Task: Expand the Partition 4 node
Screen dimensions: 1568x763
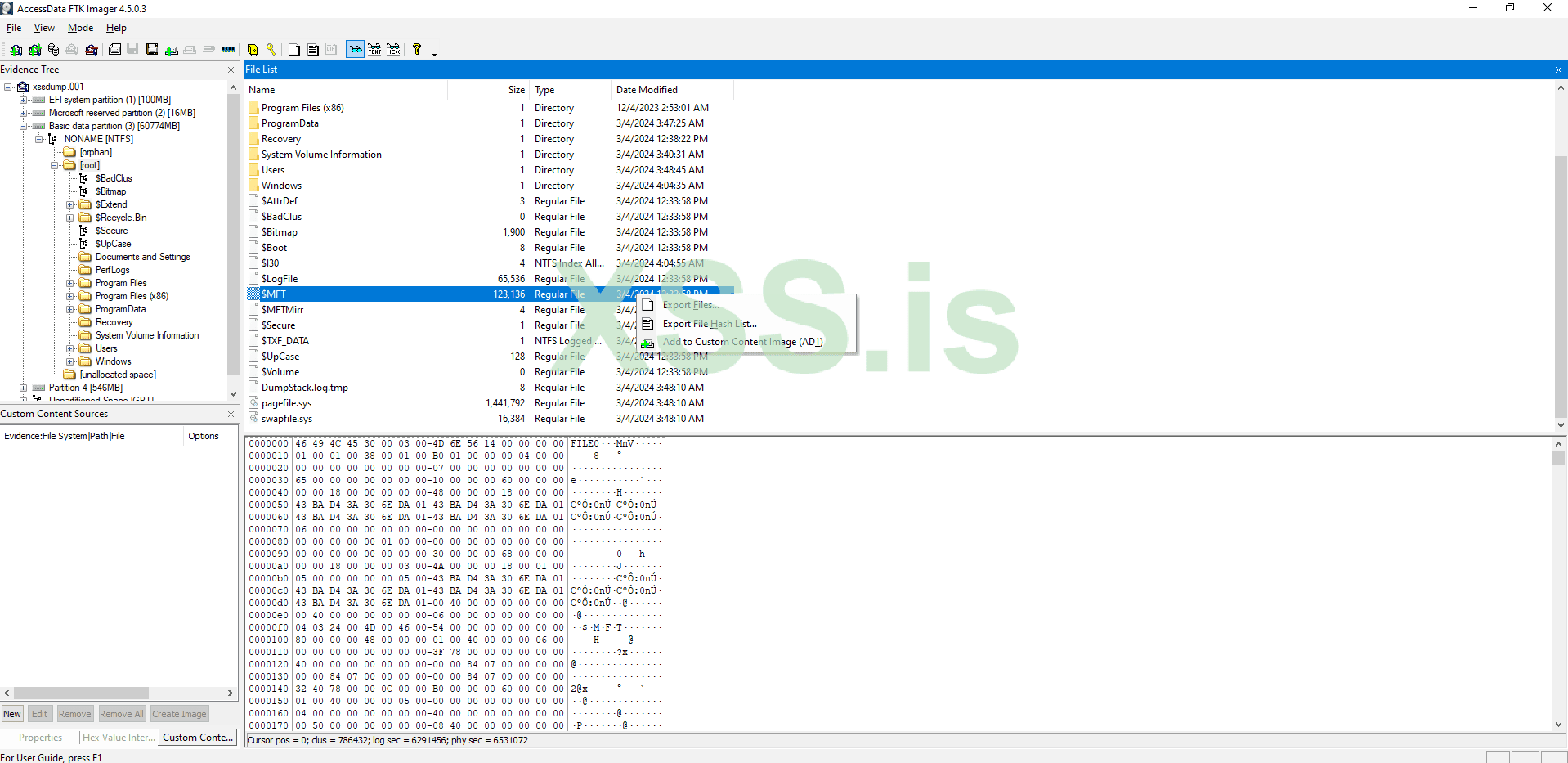Action: pyautogui.click(x=24, y=388)
